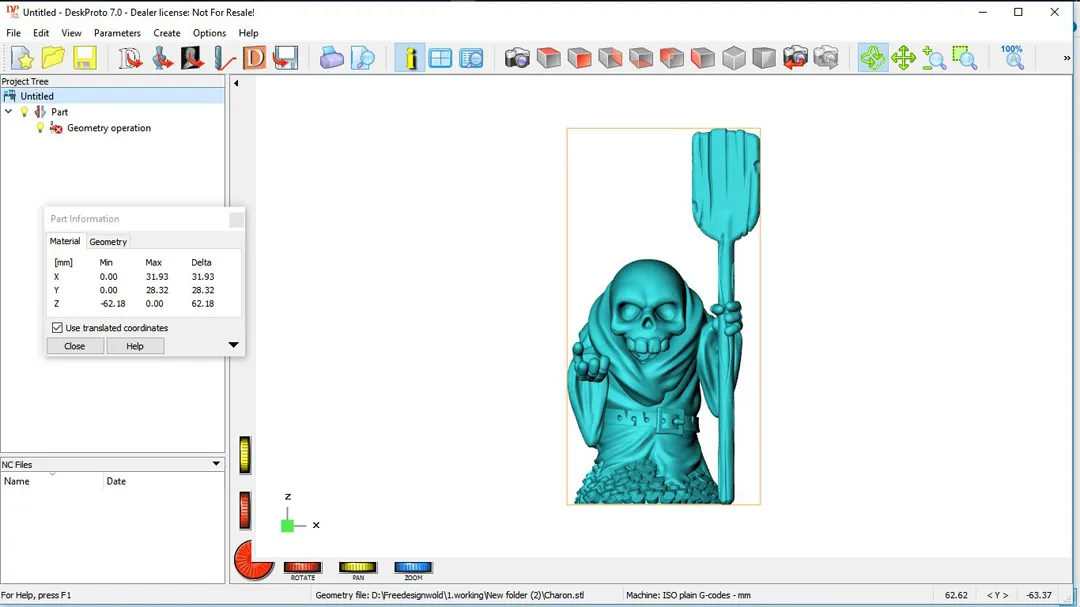1080x607 pixels.
Task: Click the red ROTATE thumbwheel
Action: [x=302, y=567]
